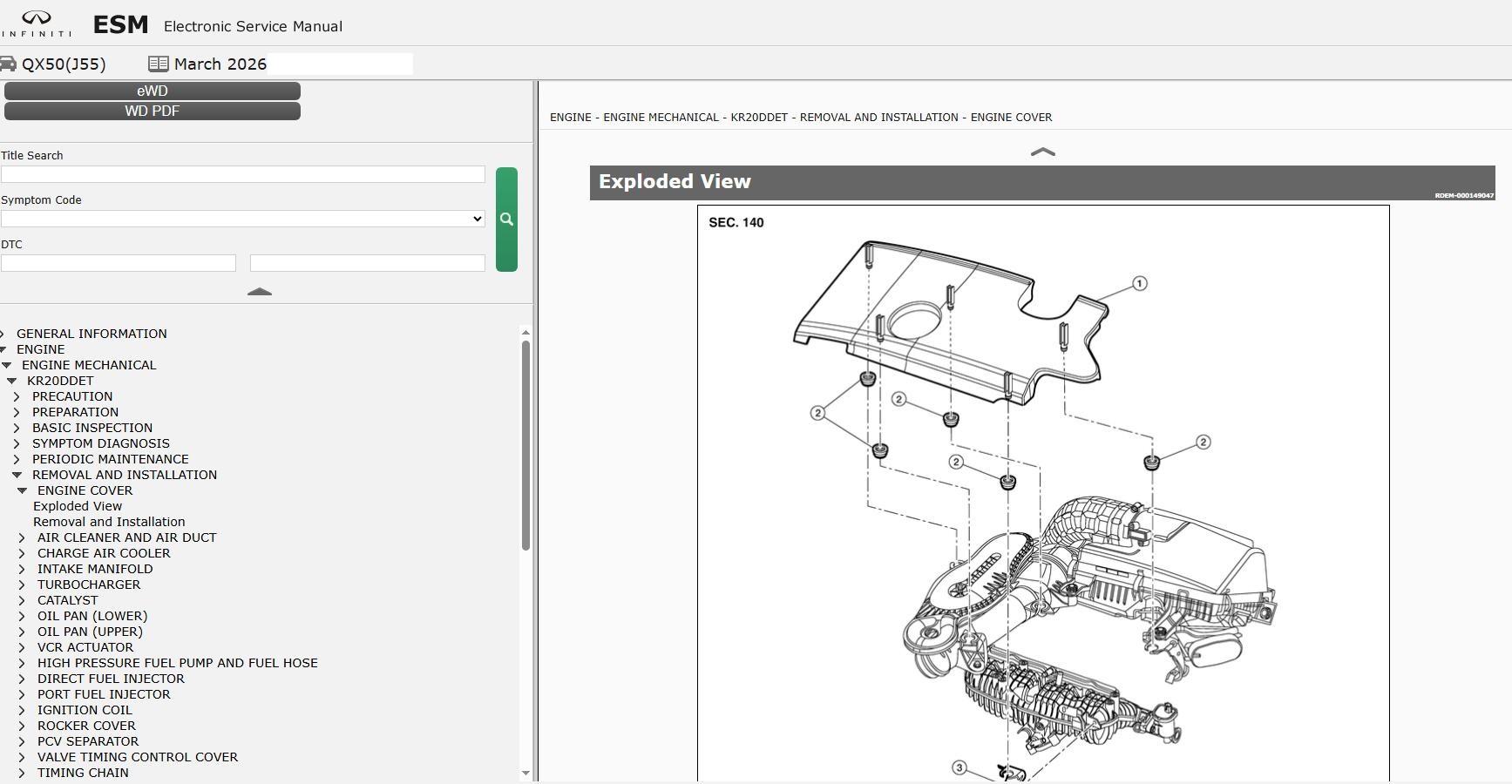1512x784 pixels.
Task: Click the QX50(J55) vehicle label
Action: [x=64, y=64]
